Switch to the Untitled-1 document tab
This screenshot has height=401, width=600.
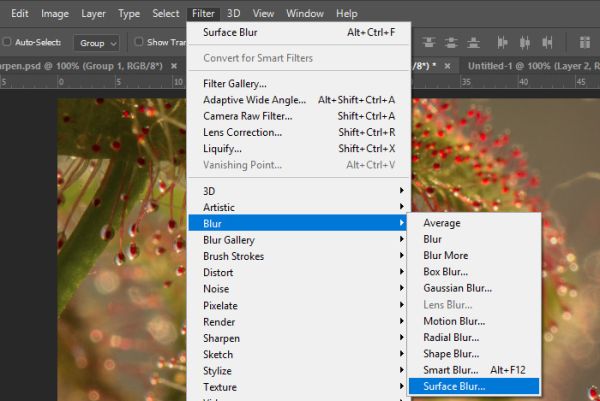(533, 66)
